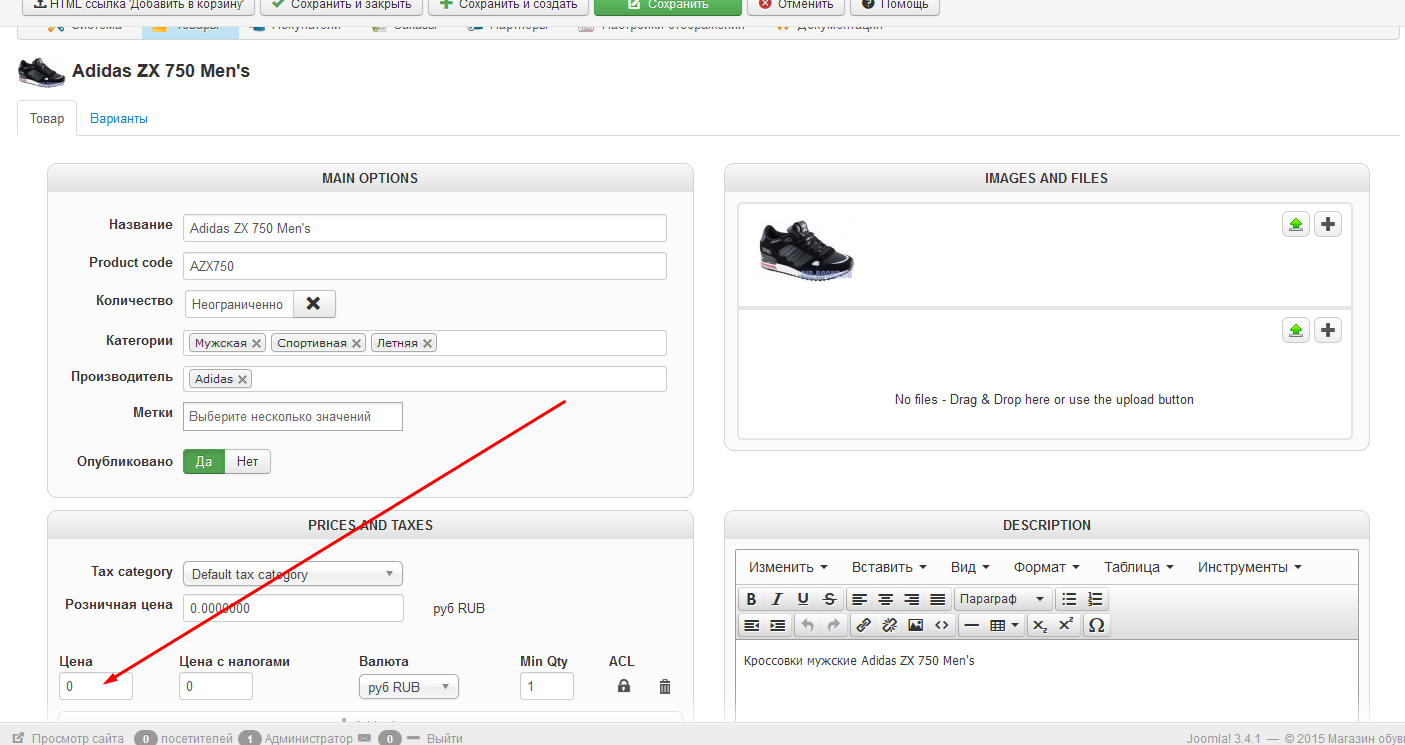Image resolution: width=1405 pixels, height=745 pixels.
Task: Remove the Спортивная category tag
Action: pos(357,343)
